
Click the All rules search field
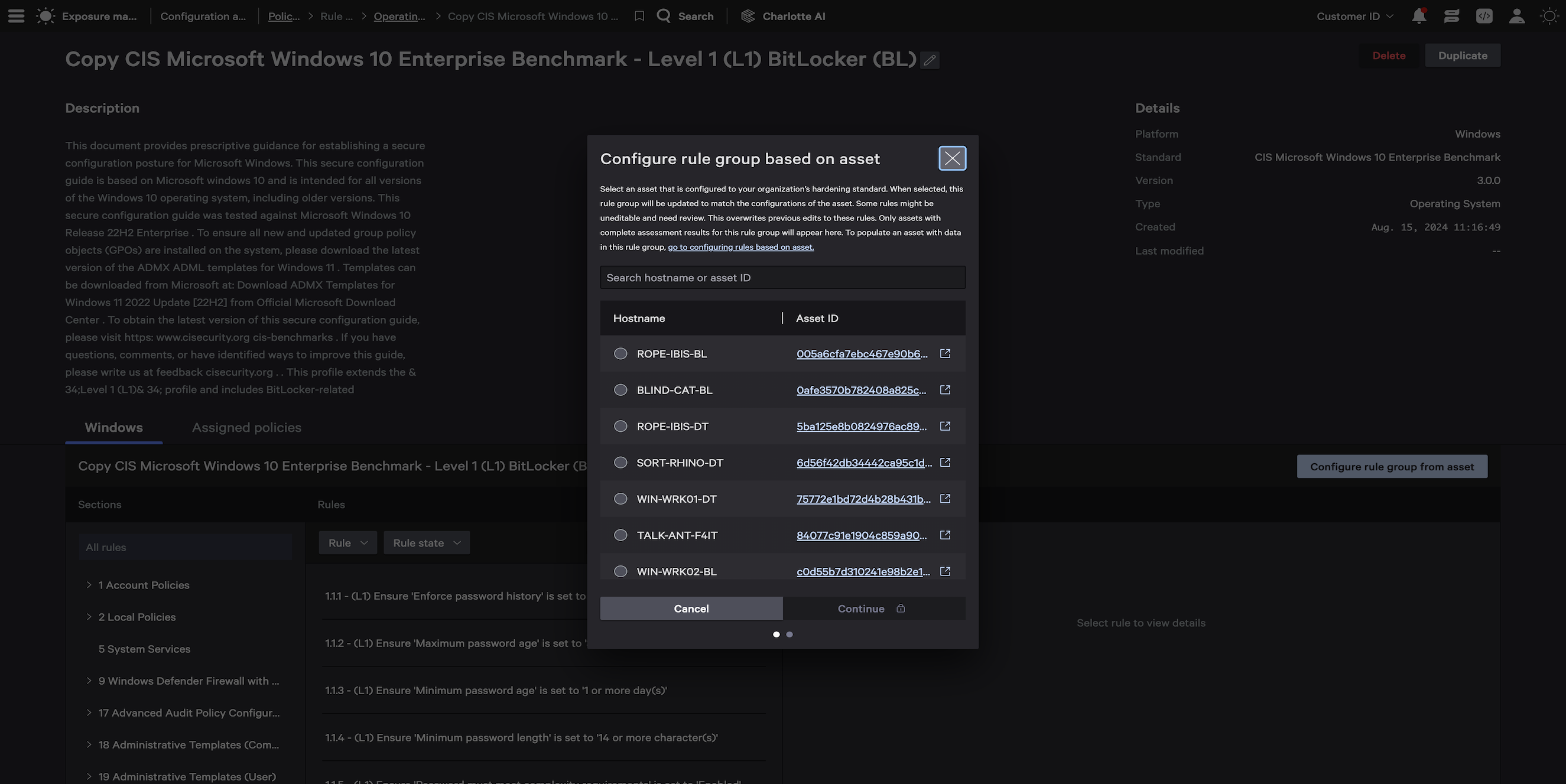[186, 547]
